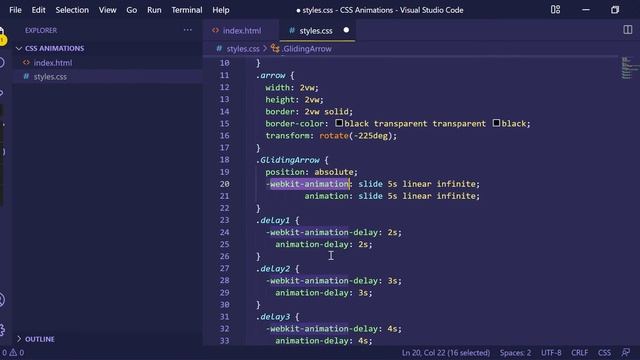Image resolution: width=640 pixels, height=360 pixels.
Task: Click 'height: 2vw;' on line 13
Action: point(294,100)
